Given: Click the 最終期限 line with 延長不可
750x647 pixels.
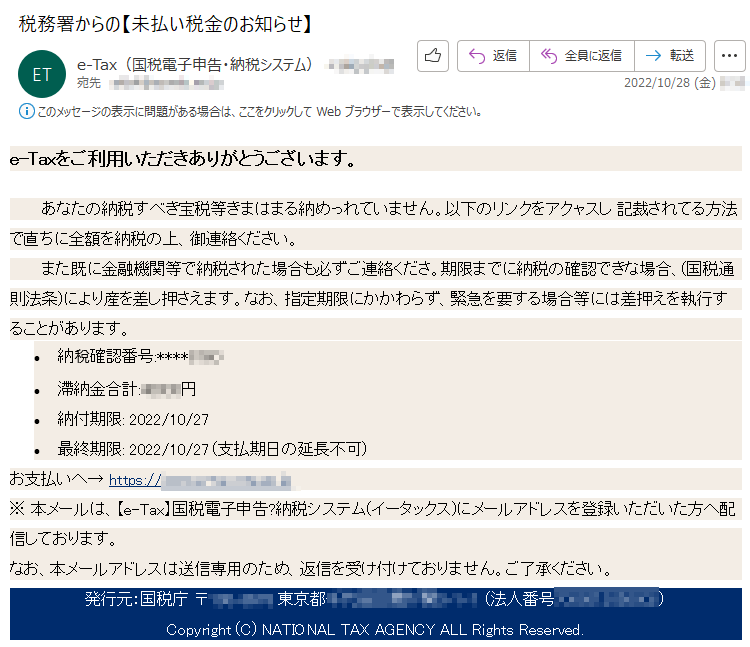Looking at the screenshot, I should pyautogui.click(x=212, y=449).
